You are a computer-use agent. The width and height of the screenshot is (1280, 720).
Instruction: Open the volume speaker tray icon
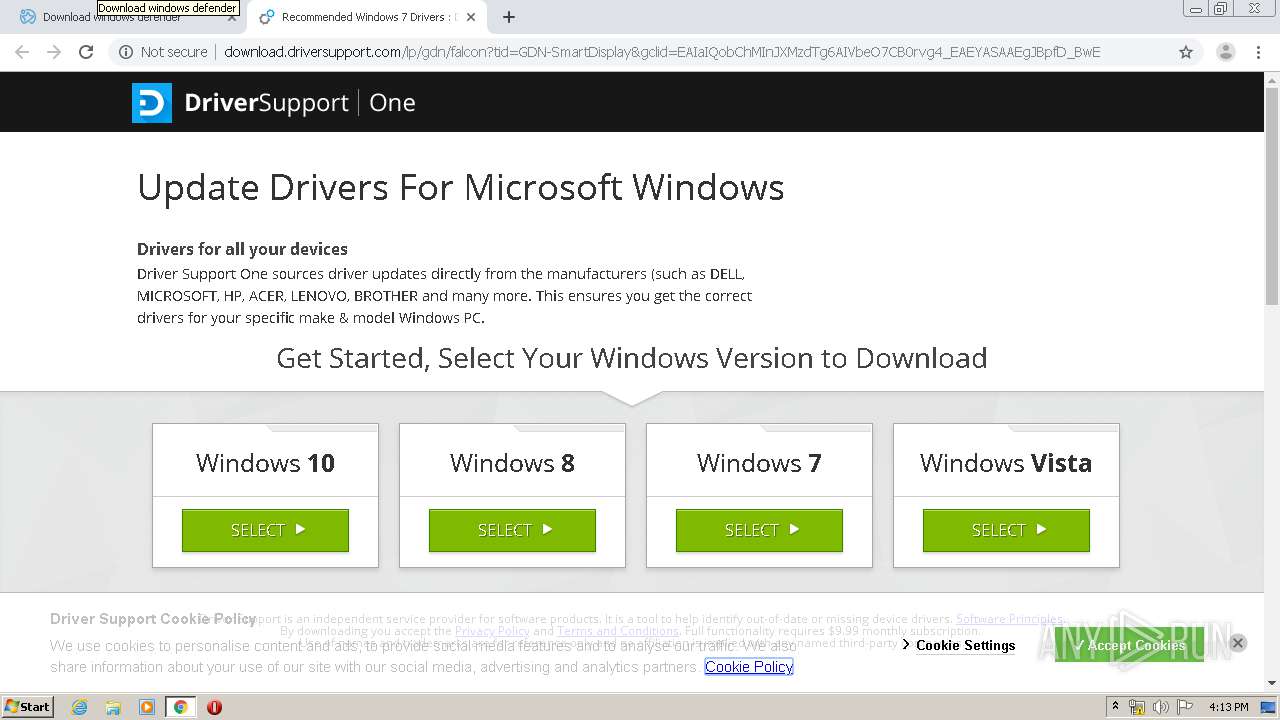(1160, 707)
